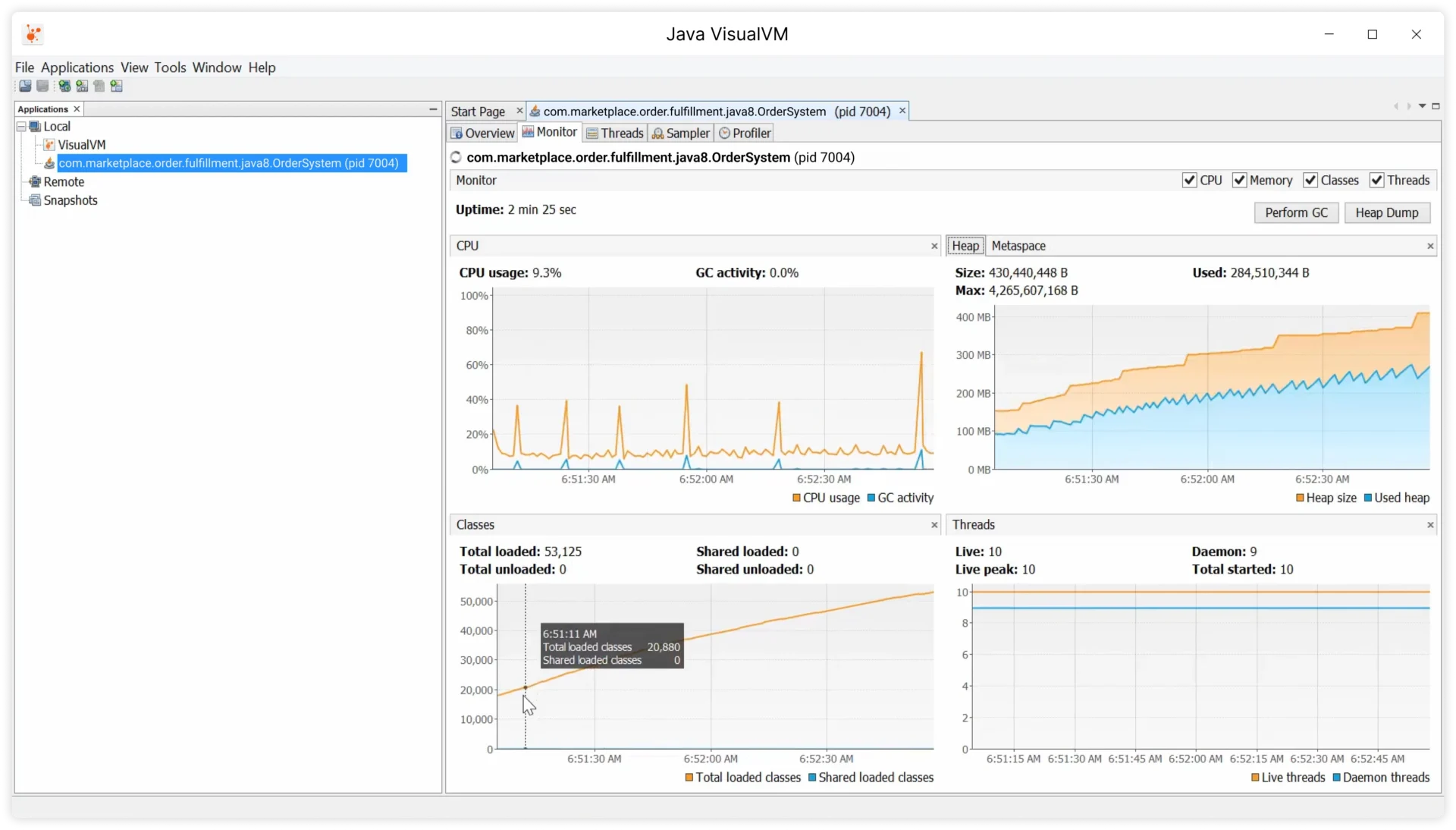Screen dimensions: 1456x830
Task: Toggle the Memory checkbox
Action: [x=1239, y=181]
